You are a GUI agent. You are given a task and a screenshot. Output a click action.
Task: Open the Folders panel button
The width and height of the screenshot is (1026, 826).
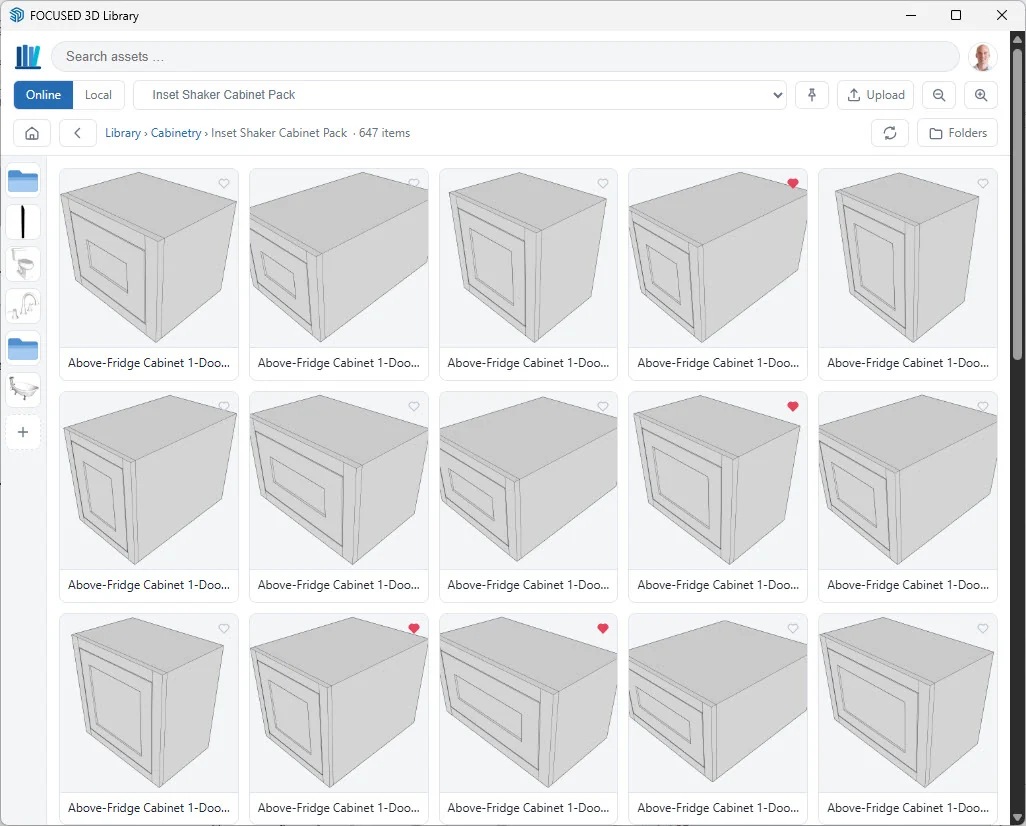tap(957, 133)
